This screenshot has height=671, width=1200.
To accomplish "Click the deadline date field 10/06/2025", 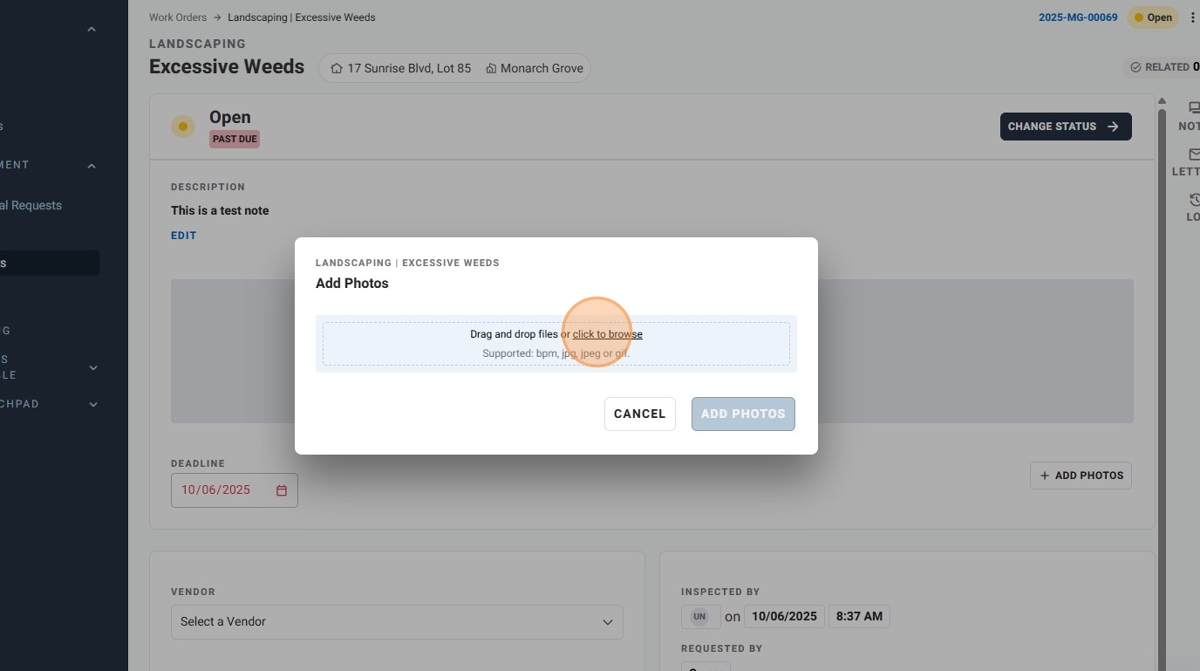I will tap(234, 490).
